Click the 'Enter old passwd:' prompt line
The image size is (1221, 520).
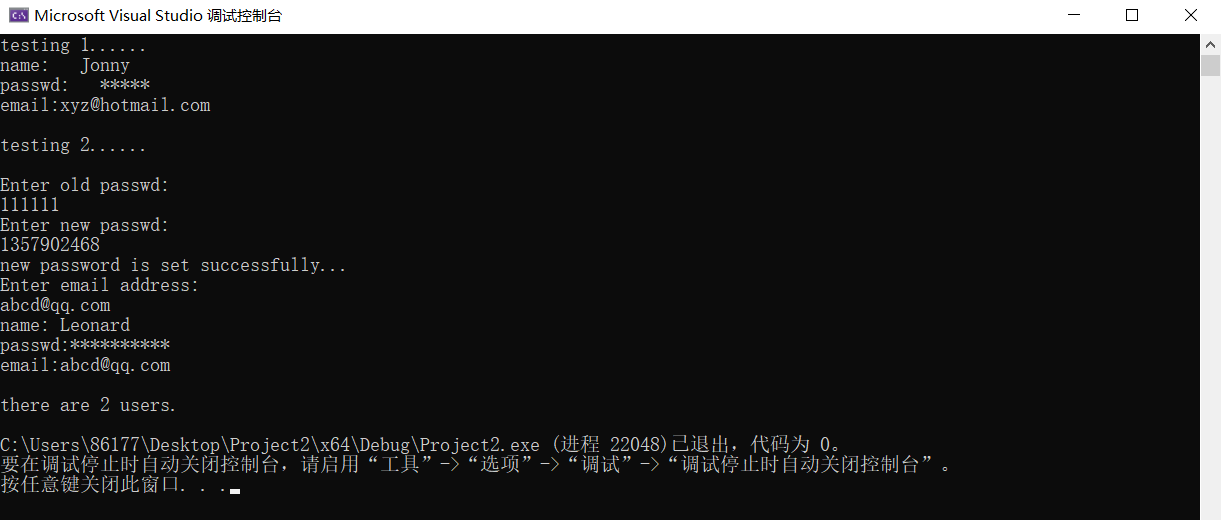pyautogui.click(x=85, y=185)
